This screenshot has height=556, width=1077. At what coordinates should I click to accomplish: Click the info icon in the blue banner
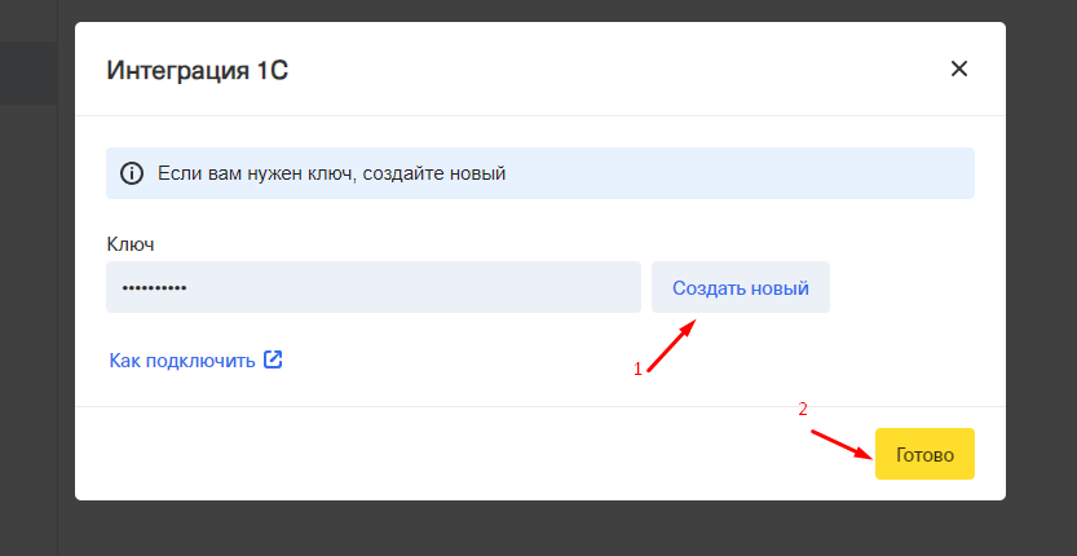[x=132, y=174]
